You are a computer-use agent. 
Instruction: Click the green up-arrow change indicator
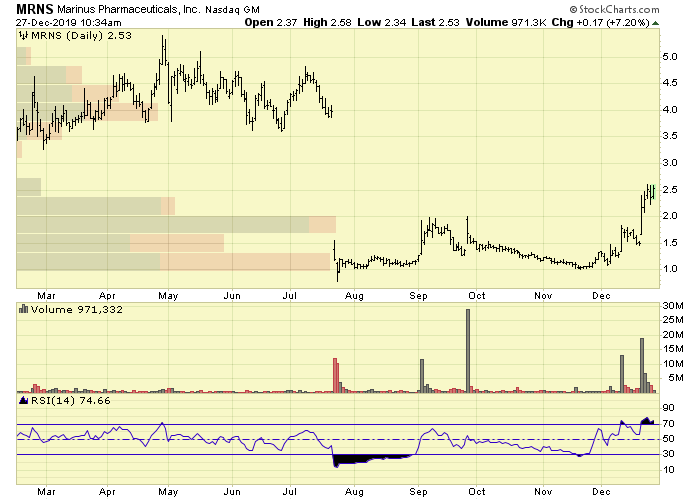pos(655,23)
